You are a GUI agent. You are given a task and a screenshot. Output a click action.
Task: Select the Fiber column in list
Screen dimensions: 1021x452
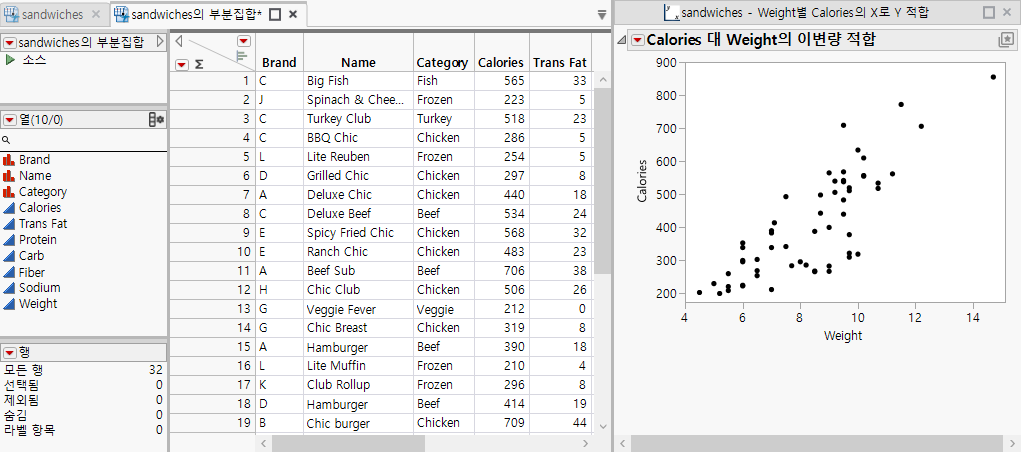click(x=32, y=272)
